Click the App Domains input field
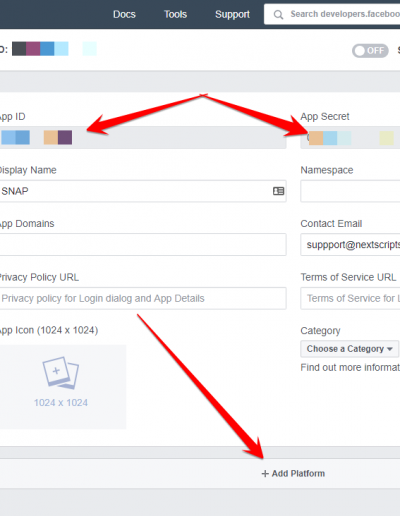This screenshot has height=516, width=400. pos(143,245)
